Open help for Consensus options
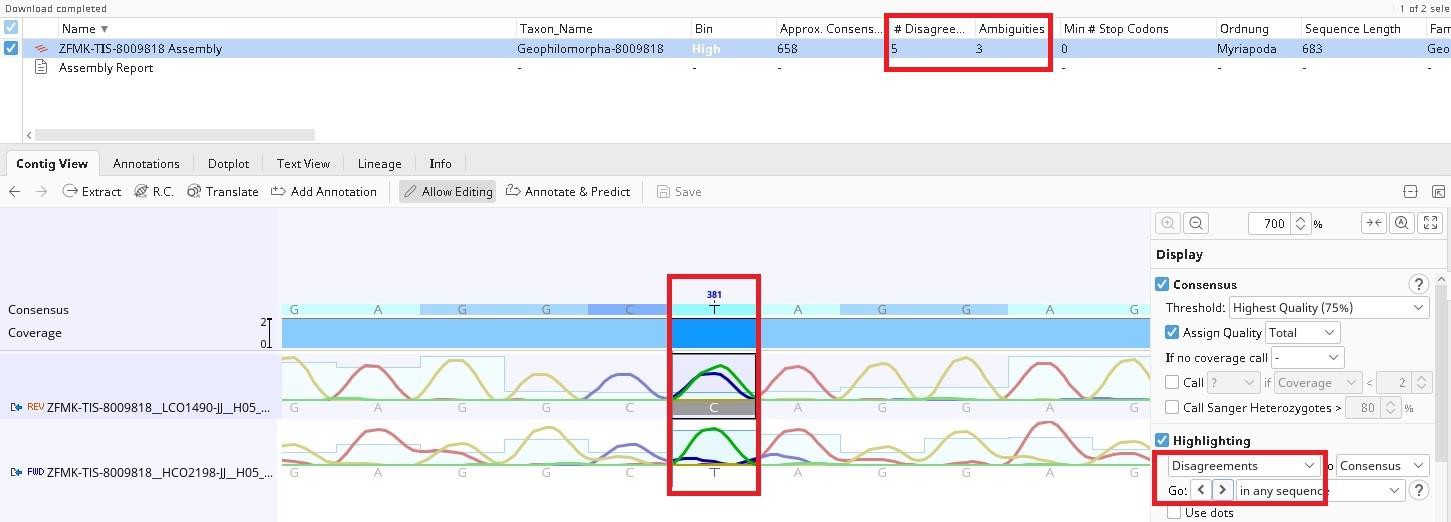Viewport: 1451px width, 522px height. [x=1417, y=284]
